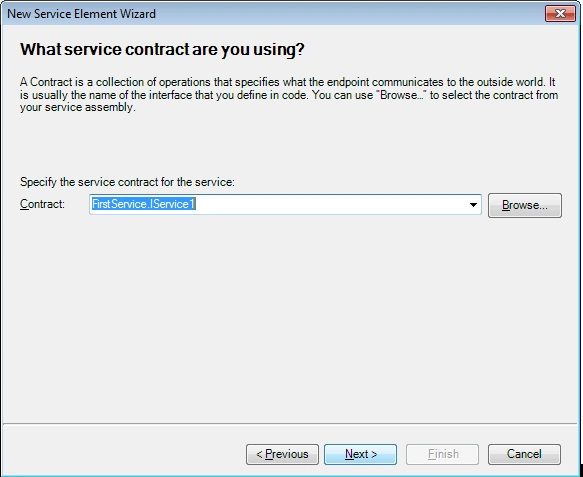The image size is (583, 477).
Task: Click the horizontal separator above wizard buttons
Action: coord(290,423)
